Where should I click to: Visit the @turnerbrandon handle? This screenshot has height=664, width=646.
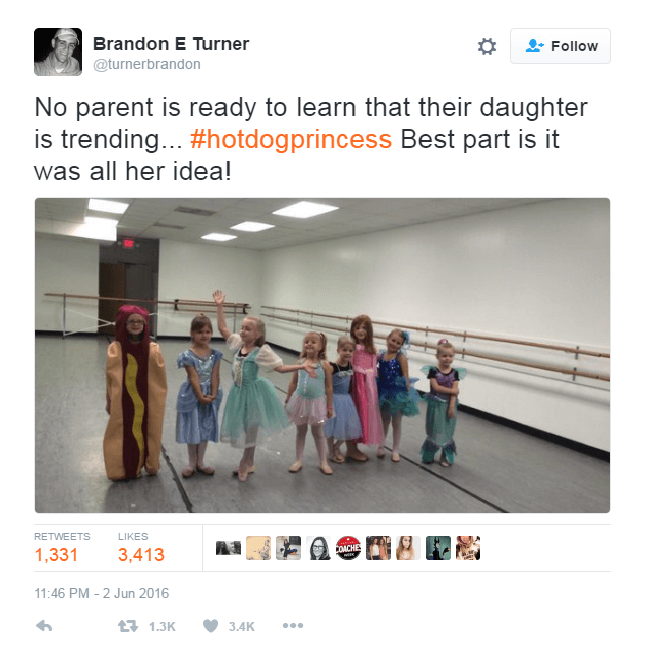pyautogui.click(x=147, y=64)
